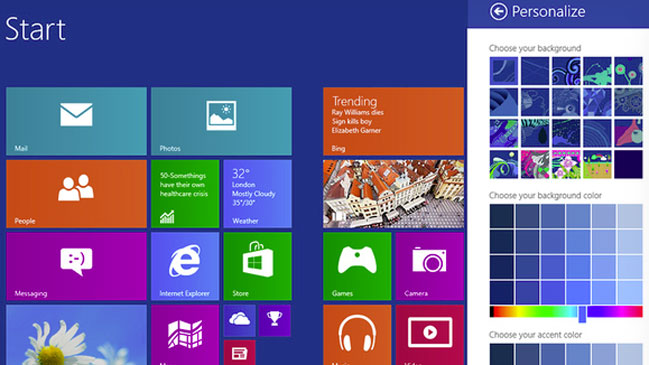The image size is (649, 365).
Task: Select the flowers background thumbnail in bottom row
Action: click(566, 164)
